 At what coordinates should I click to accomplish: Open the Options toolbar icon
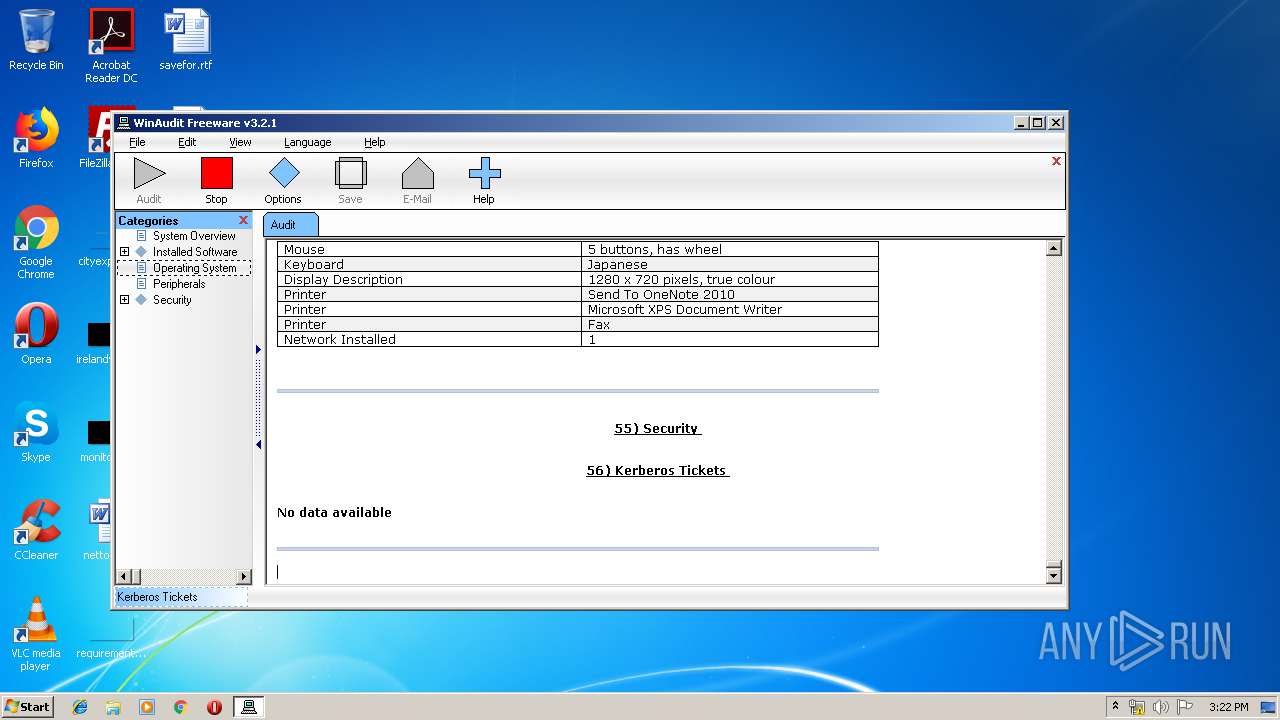[x=283, y=180]
